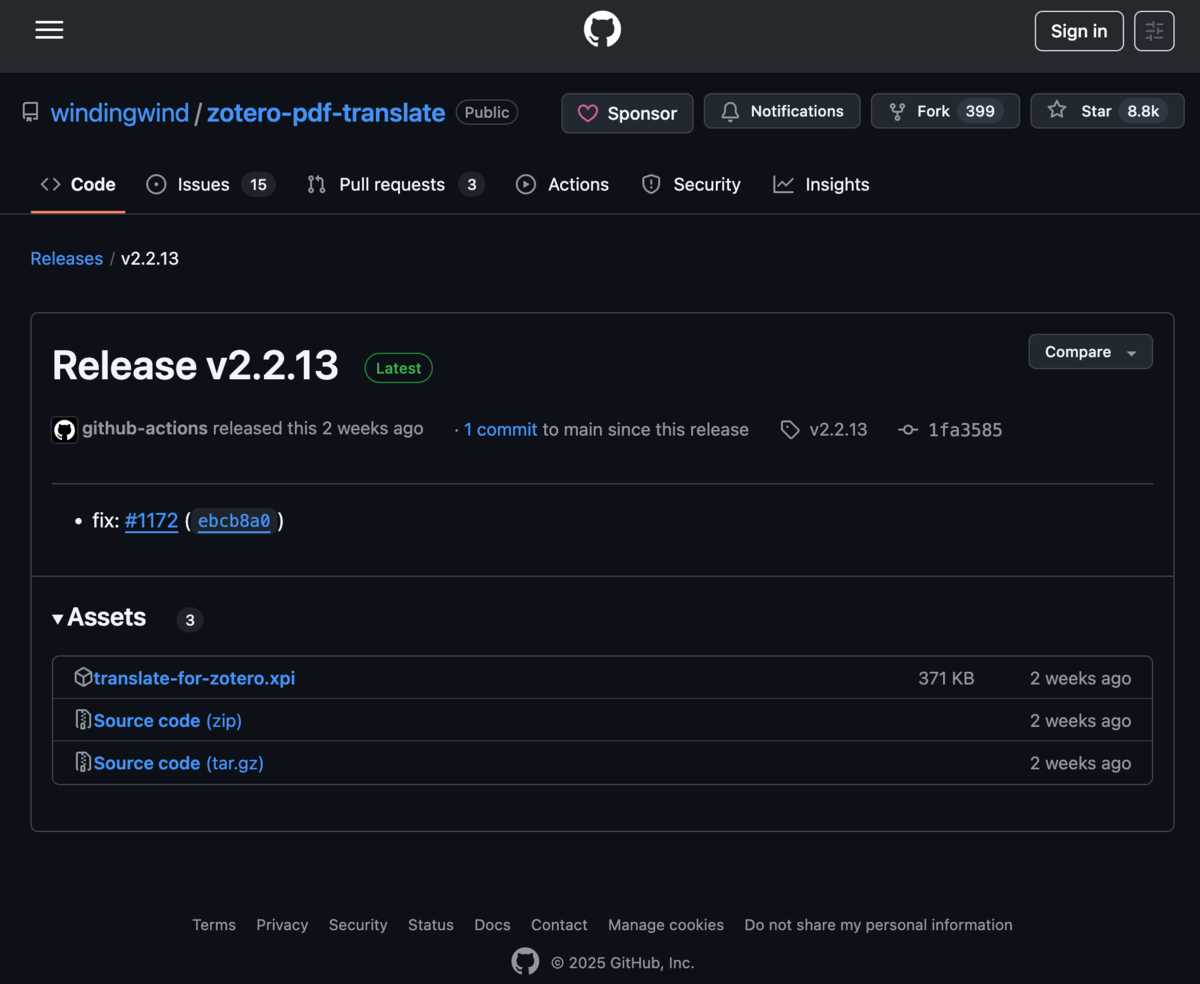Viewport: 1200px width, 984px height.
Task: Open appearance settings sliders icon button
Action: pyautogui.click(x=1154, y=31)
